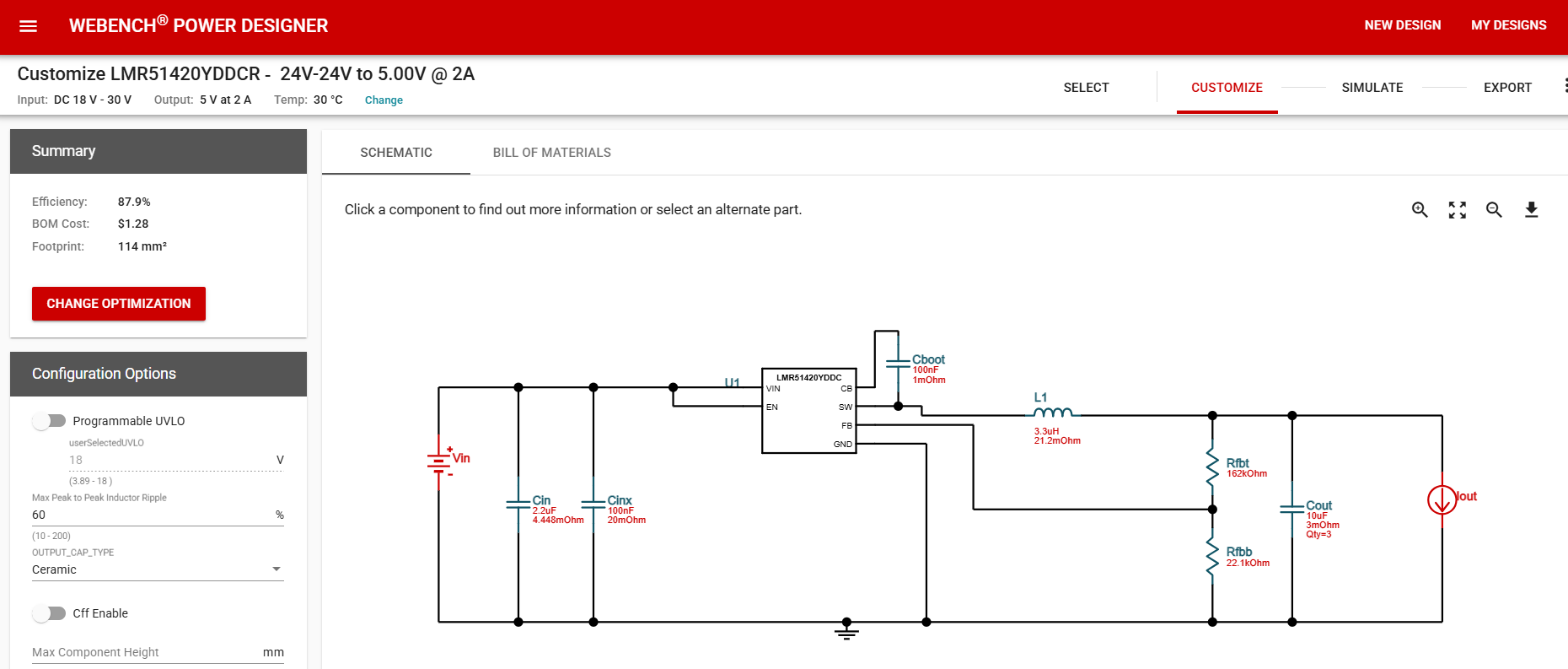This screenshot has width=1568, height=669.
Task: Click the Output 5 V at 2 A text
Action: coord(202,100)
